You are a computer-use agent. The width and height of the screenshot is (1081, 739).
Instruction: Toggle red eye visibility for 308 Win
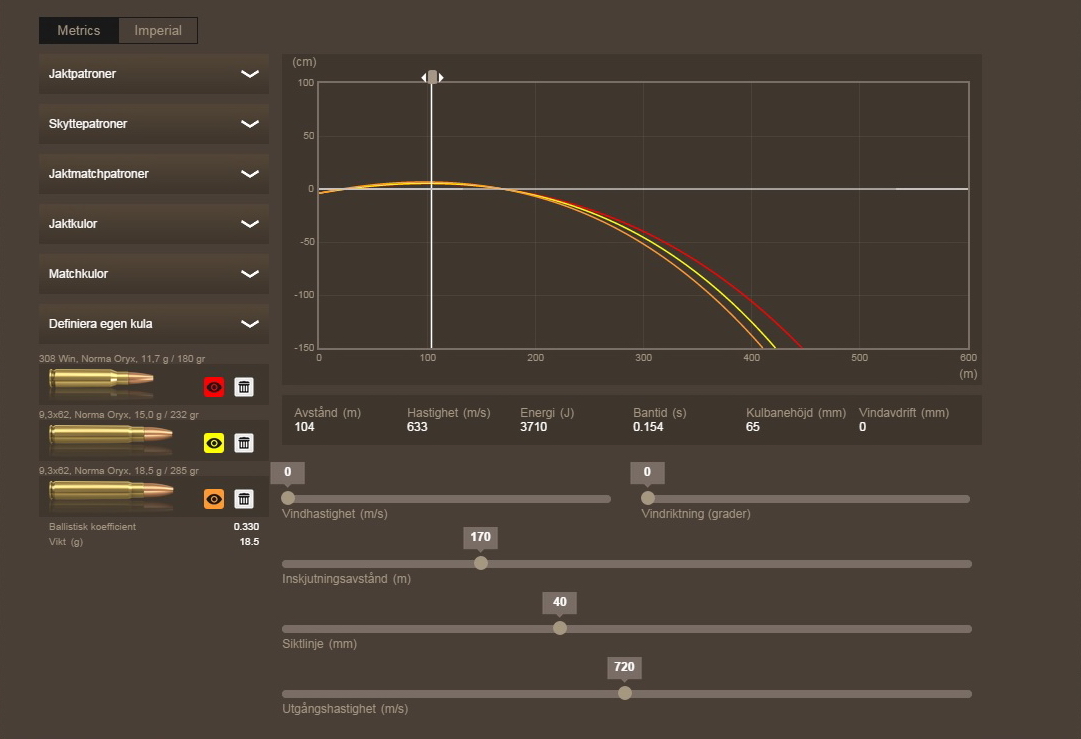213,387
